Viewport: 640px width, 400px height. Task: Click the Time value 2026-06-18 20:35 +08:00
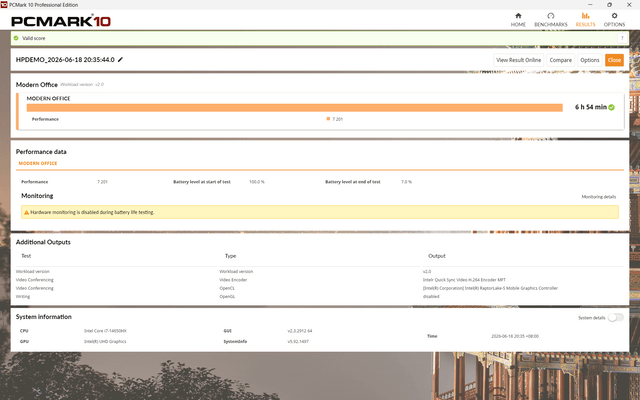click(x=515, y=336)
